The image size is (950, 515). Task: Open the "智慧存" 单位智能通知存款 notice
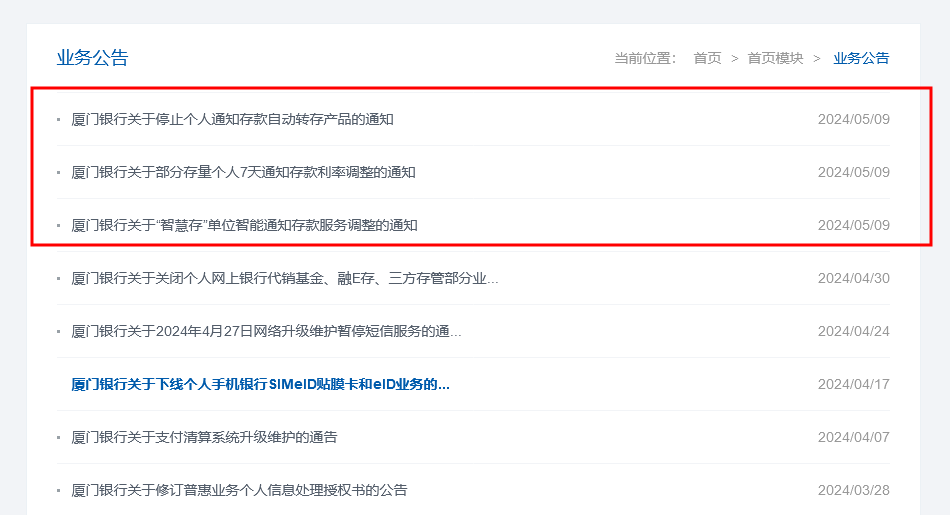(x=244, y=225)
